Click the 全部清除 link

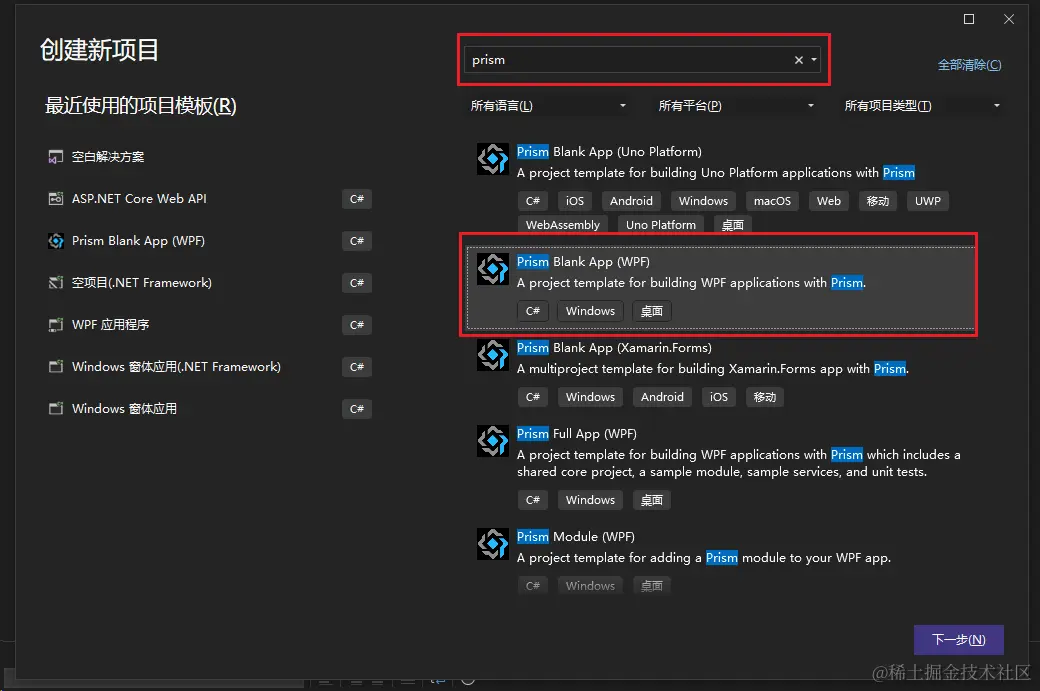(x=969, y=65)
